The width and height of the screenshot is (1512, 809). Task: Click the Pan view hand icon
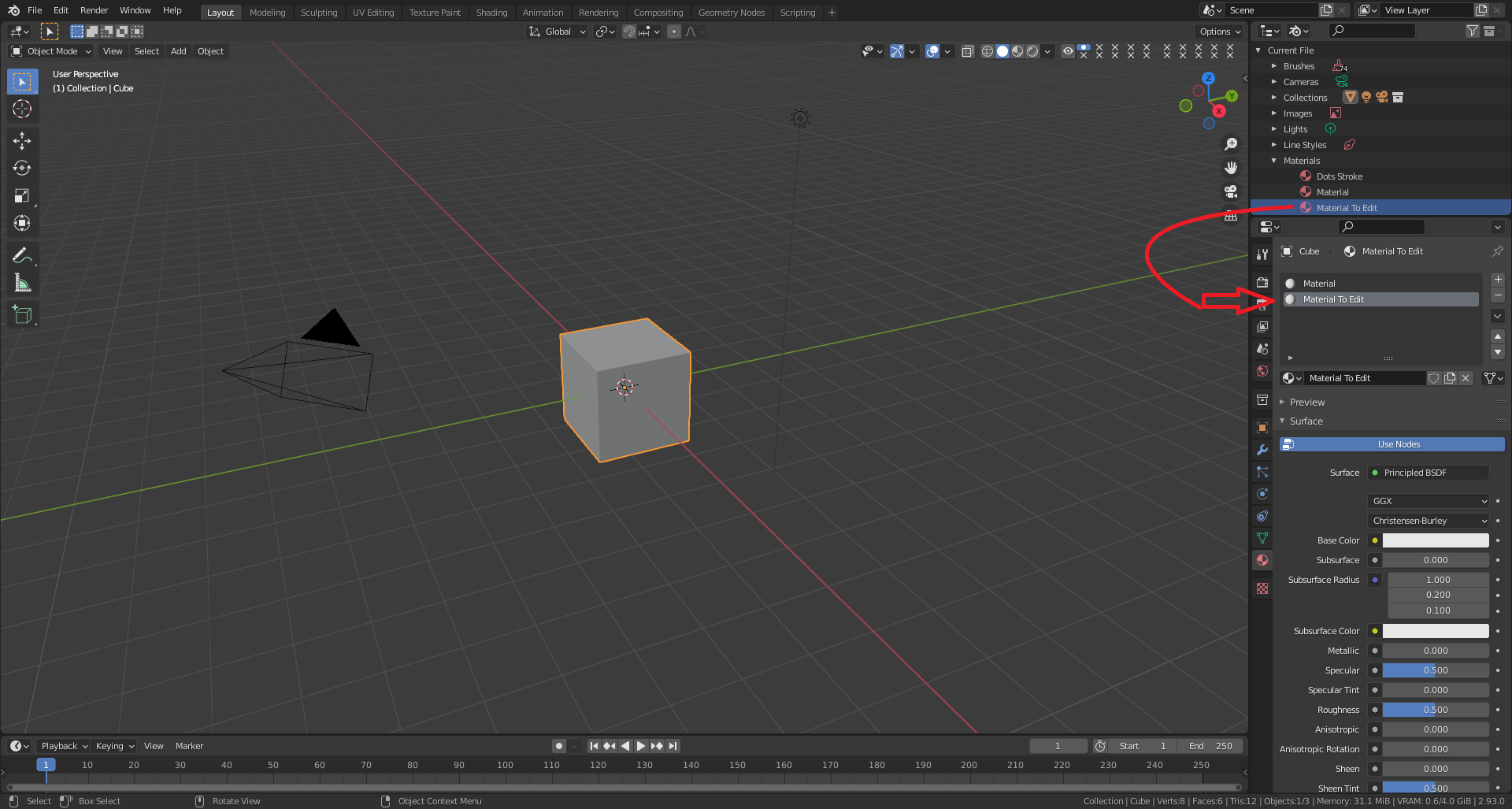pyautogui.click(x=1231, y=168)
